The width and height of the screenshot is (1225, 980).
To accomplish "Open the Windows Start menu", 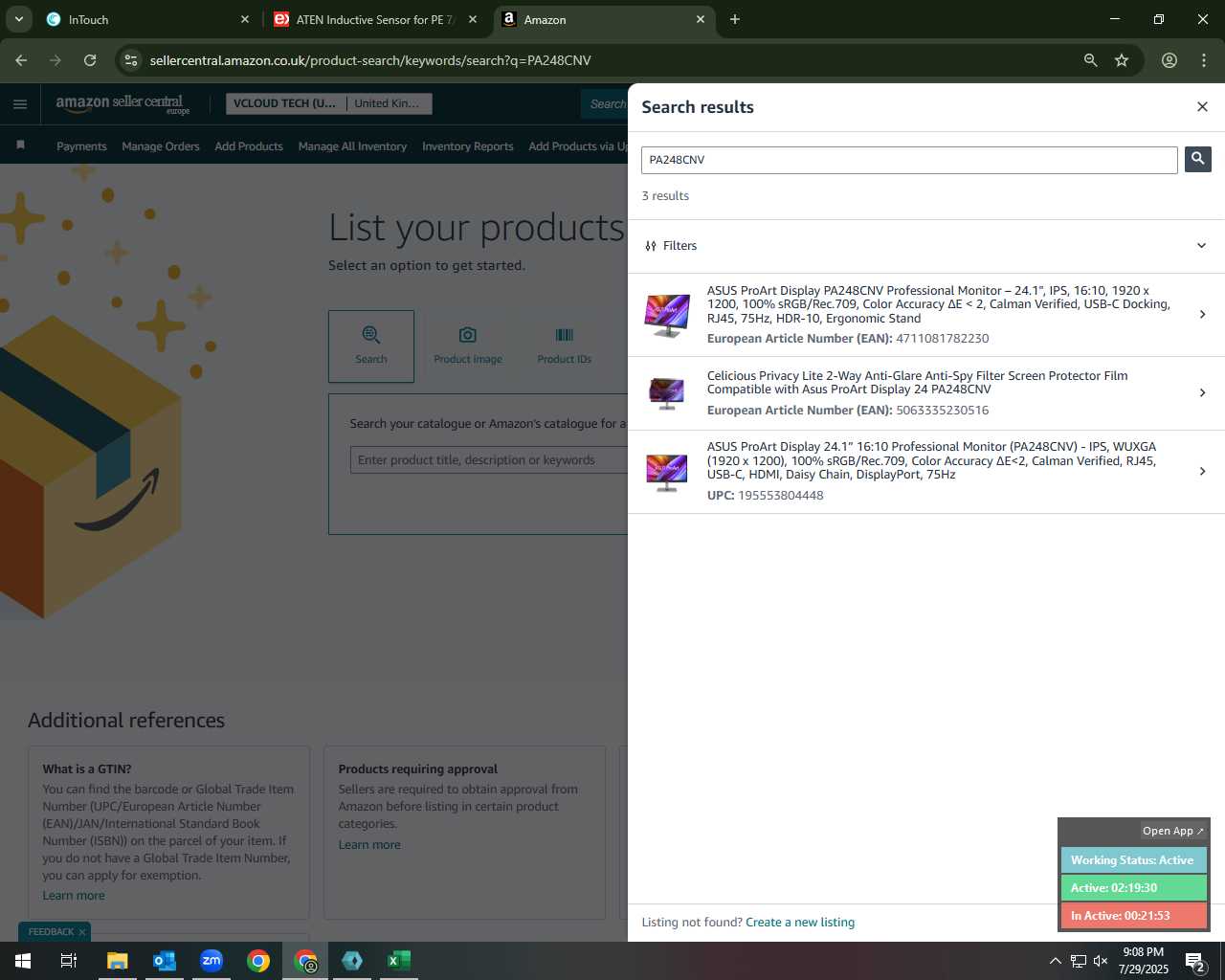I will (x=23, y=961).
